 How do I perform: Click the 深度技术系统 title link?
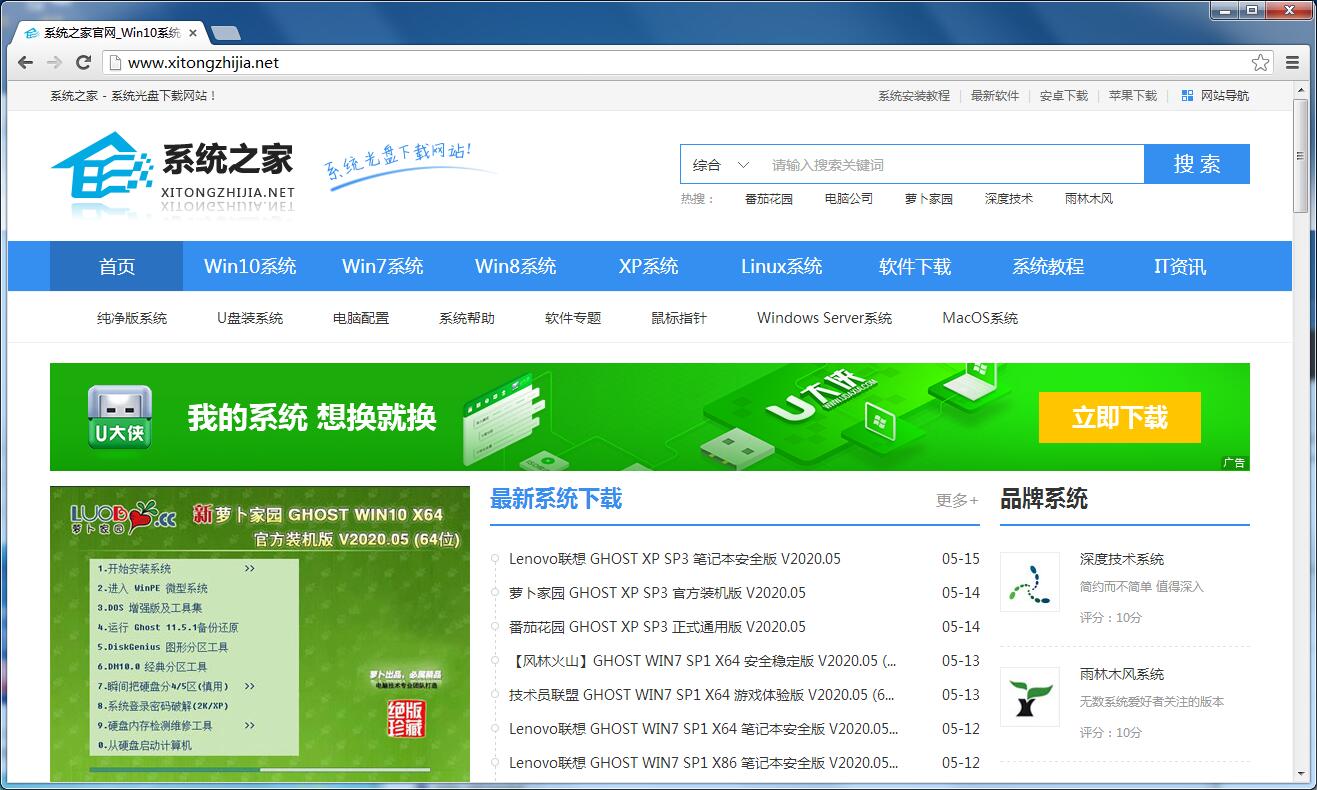[x=1122, y=559]
